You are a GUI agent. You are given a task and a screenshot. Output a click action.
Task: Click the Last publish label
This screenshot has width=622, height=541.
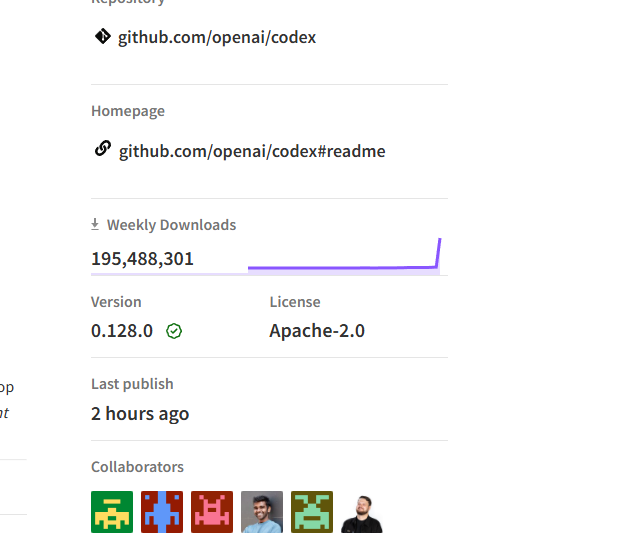coord(132,384)
